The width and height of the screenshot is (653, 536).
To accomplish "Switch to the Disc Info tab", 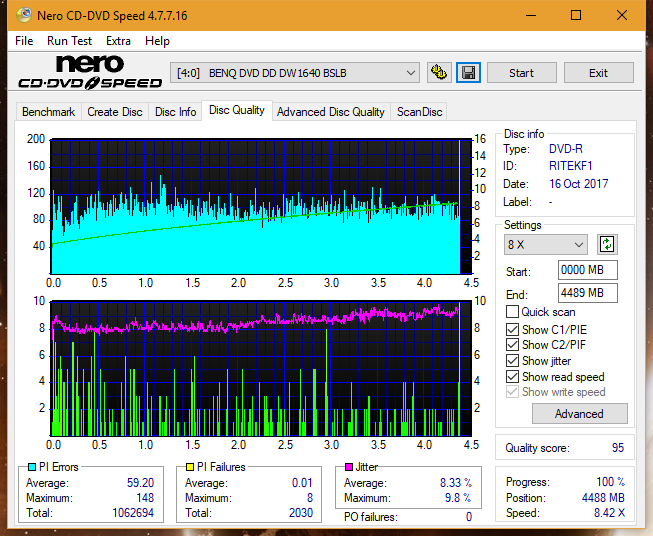I will 175,112.
